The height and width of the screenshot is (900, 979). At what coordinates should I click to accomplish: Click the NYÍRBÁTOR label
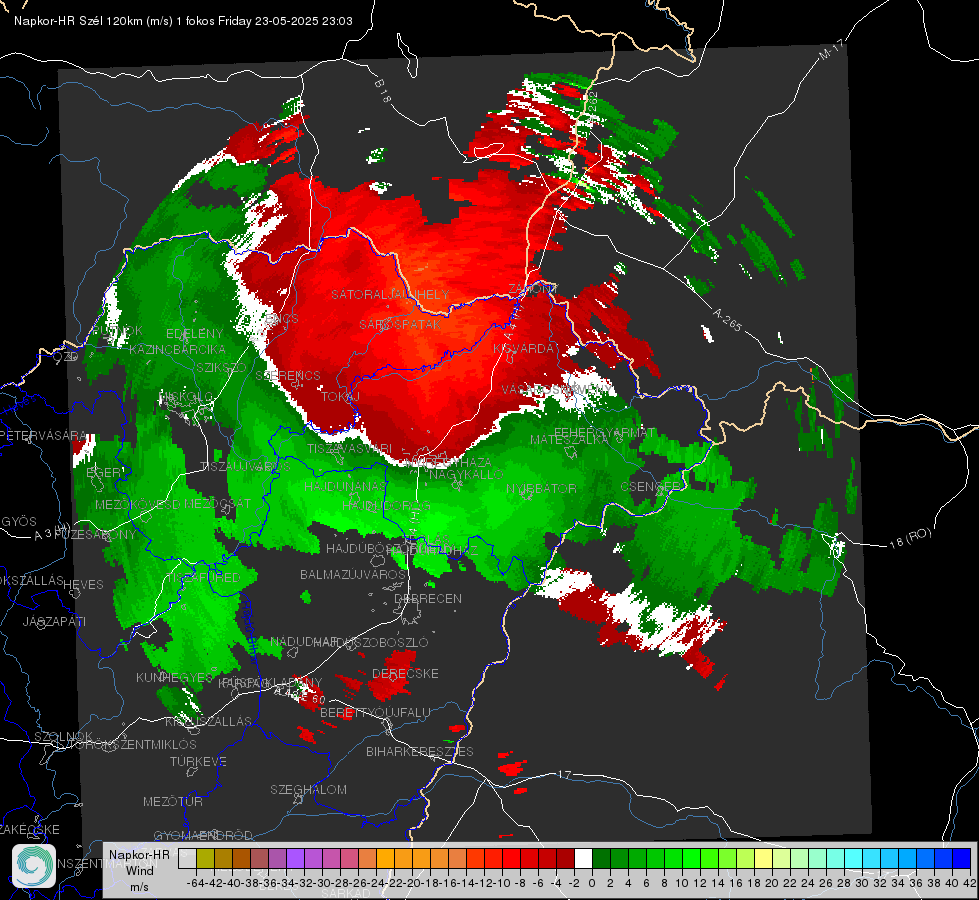pyautogui.click(x=541, y=488)
